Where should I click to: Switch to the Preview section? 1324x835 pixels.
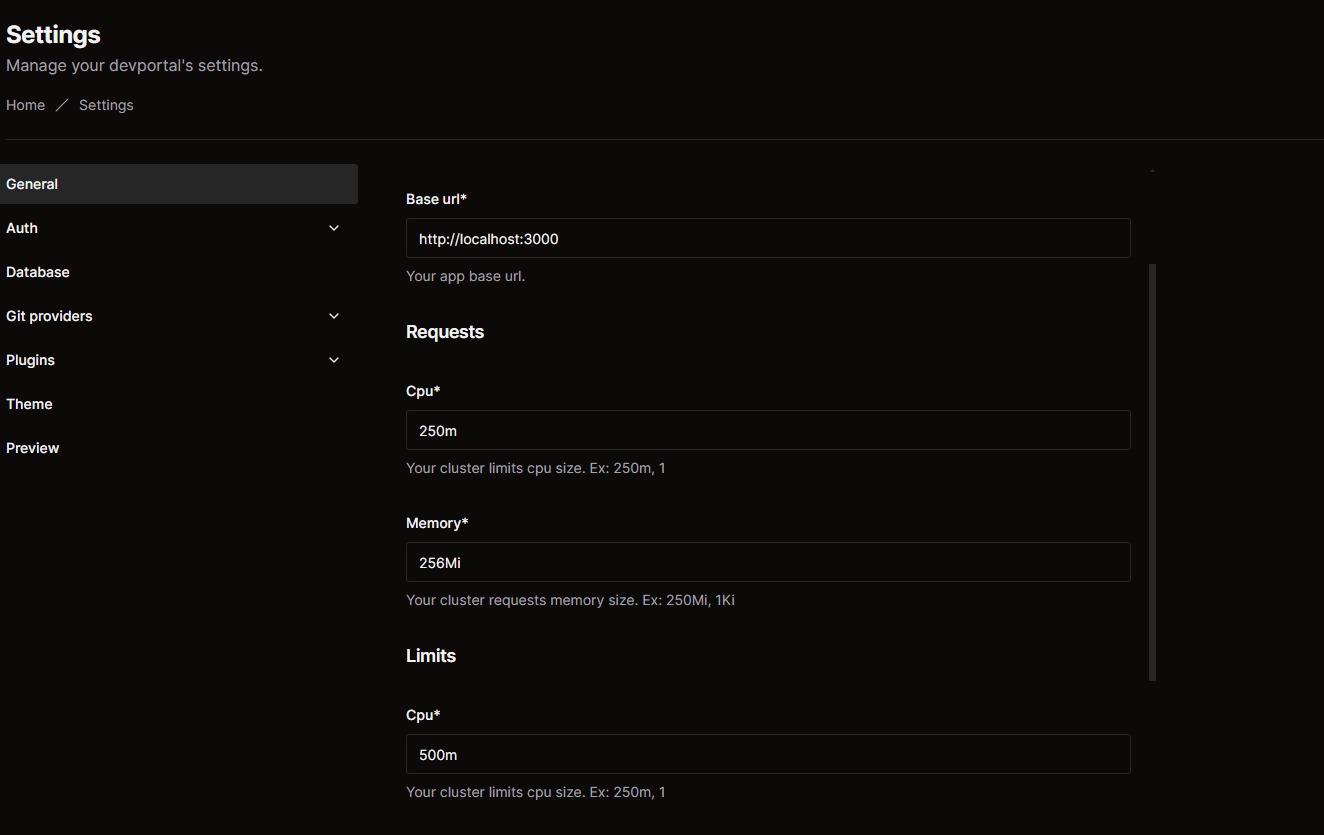[x=33, y=448]
